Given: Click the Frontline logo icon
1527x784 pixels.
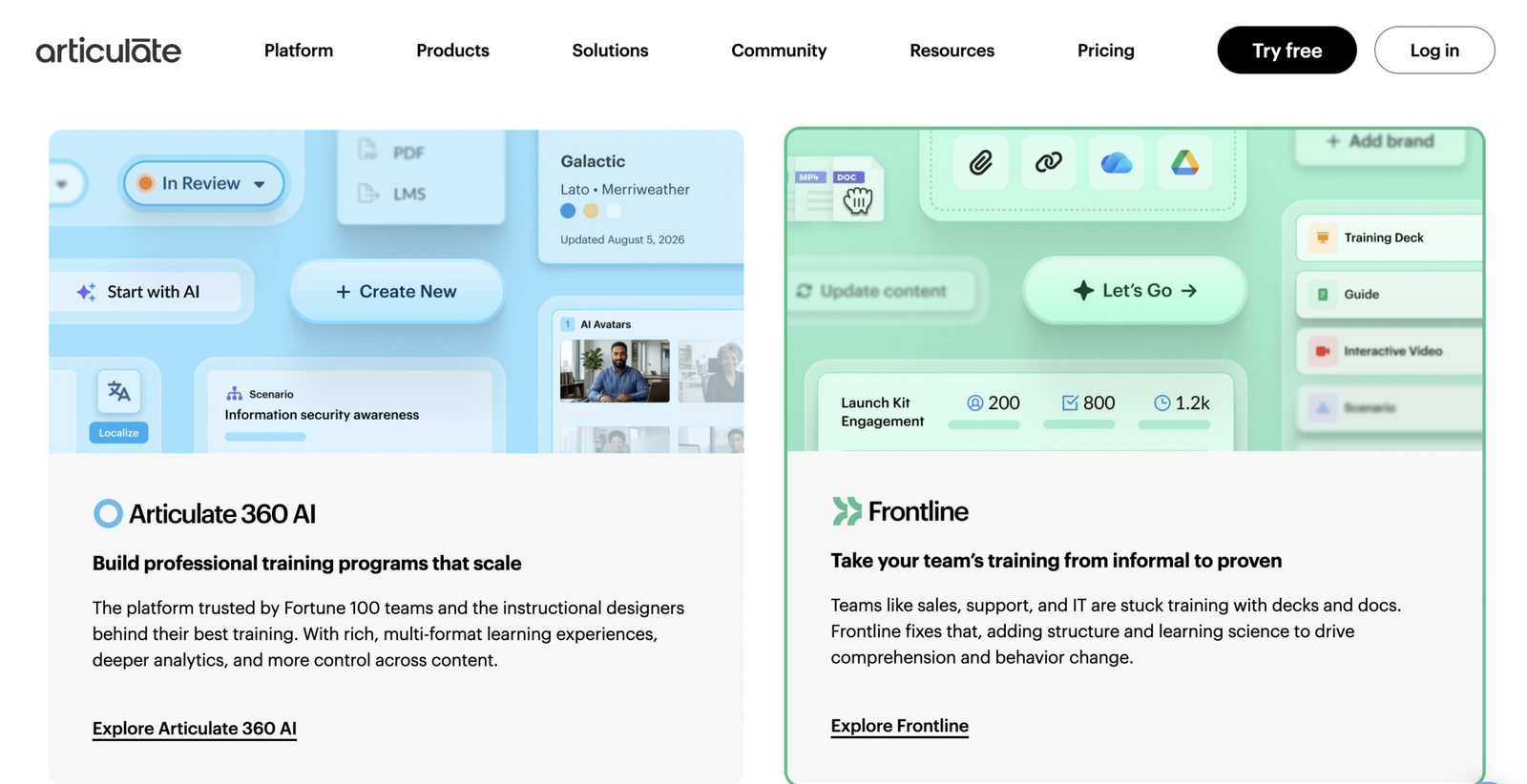Looking at the screenshot, I should click(846, 511).
